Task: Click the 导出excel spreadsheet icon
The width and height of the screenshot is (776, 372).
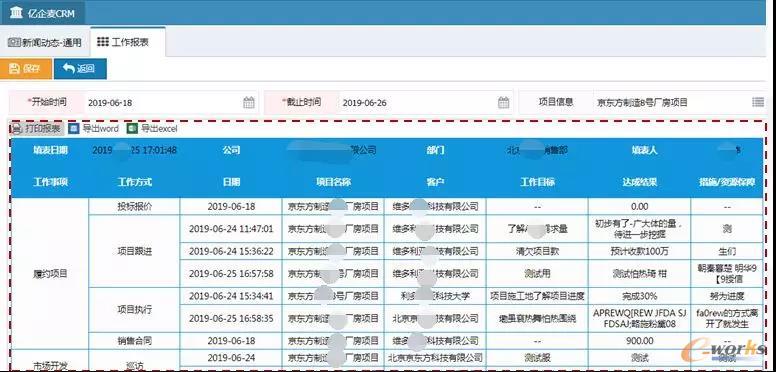Action: [132, 129]
